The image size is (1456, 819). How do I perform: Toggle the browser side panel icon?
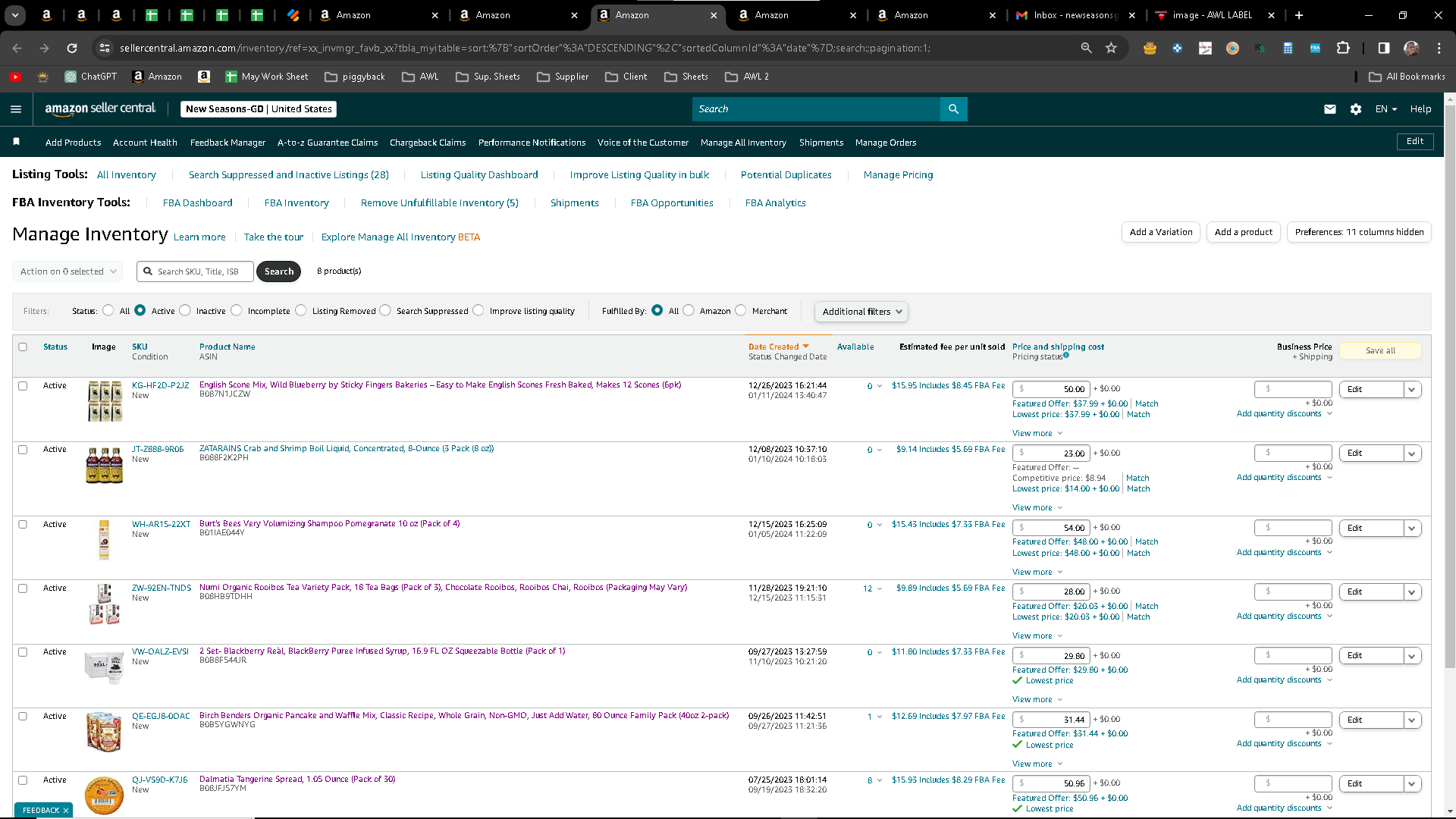tap(1383, 48)
